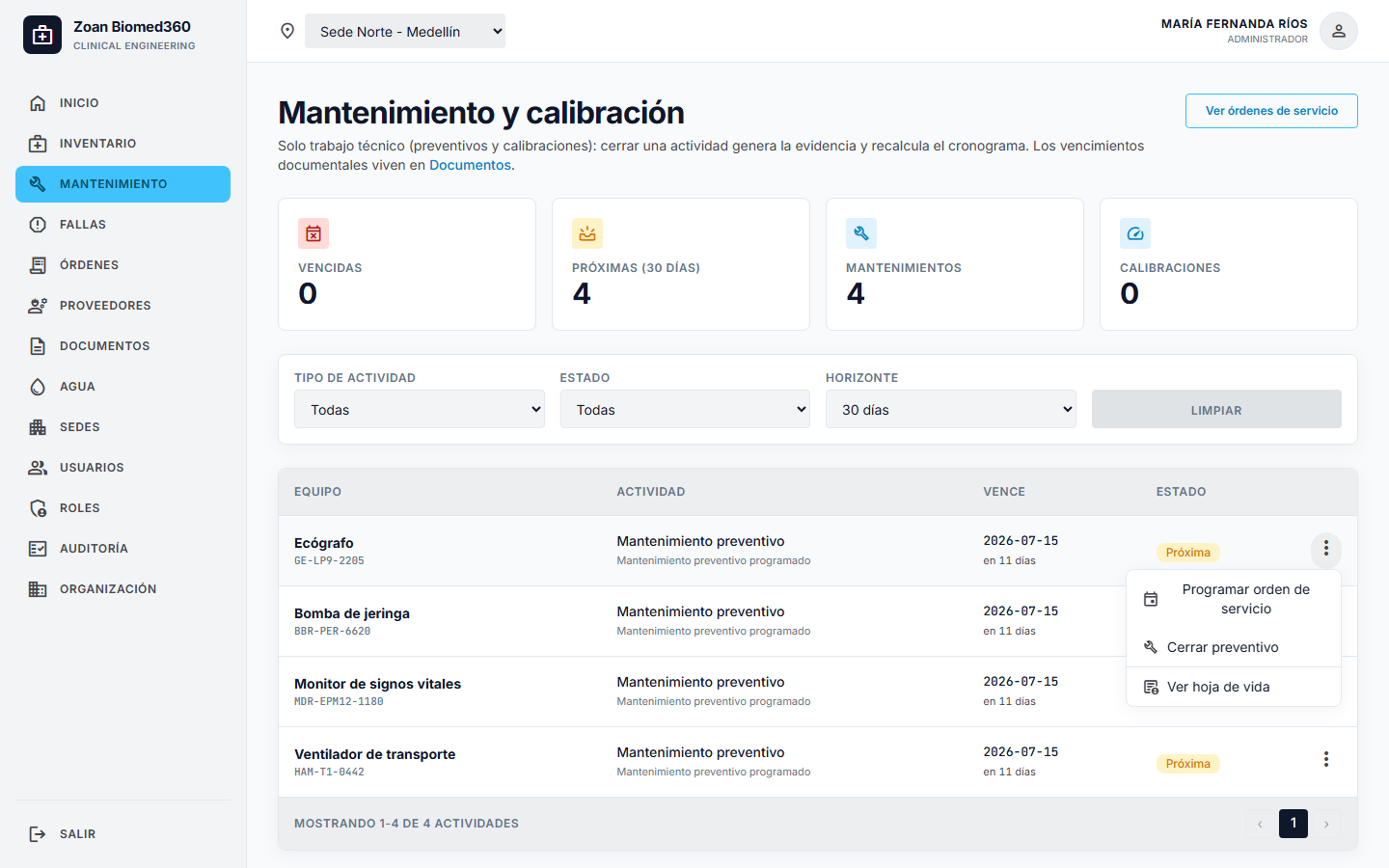Click the Inventario medical box icon
1389x868 pixels.
point(38,144)
